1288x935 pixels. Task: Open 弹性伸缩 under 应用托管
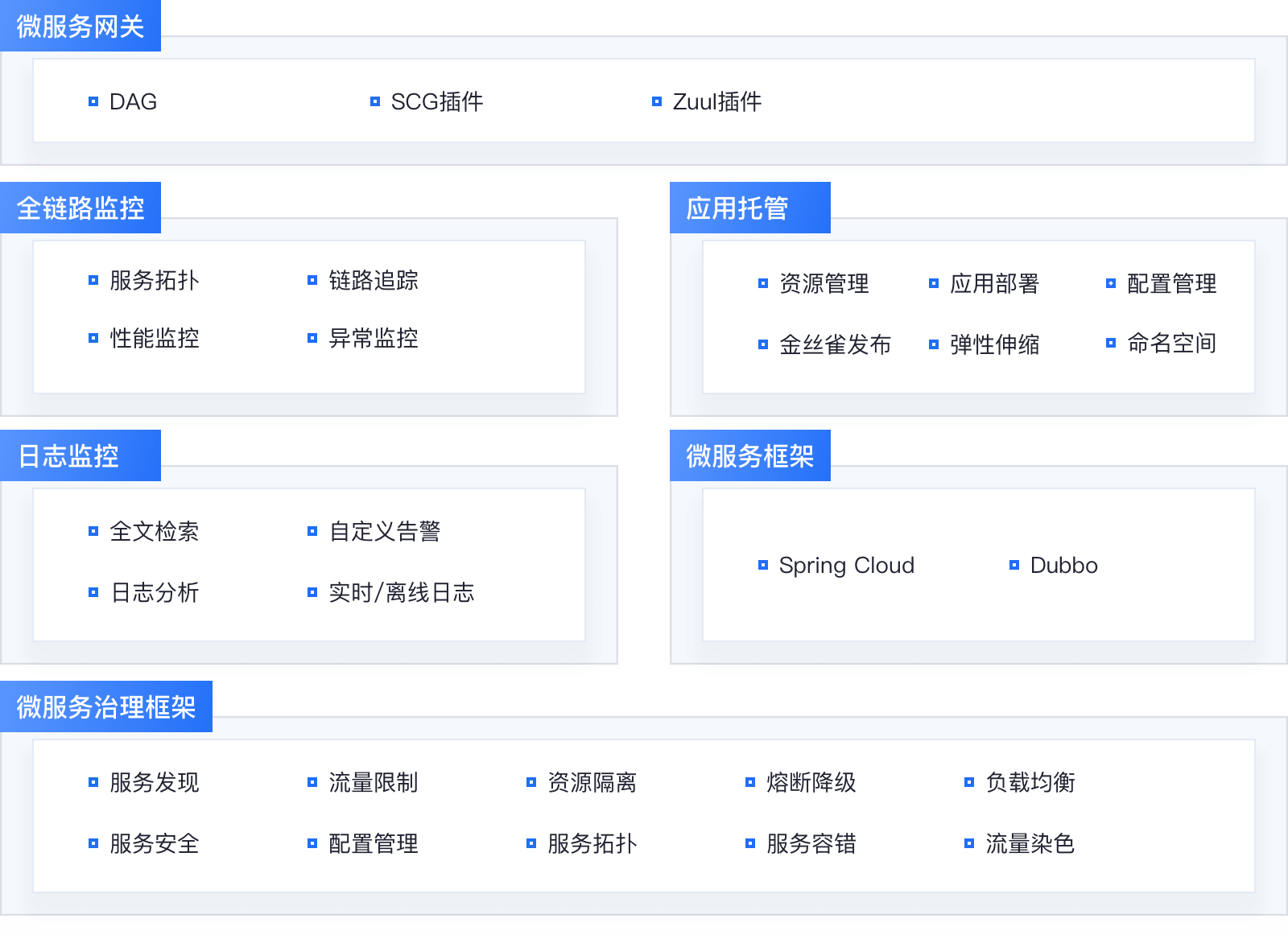pyautogui.click(x=994, y=344)
